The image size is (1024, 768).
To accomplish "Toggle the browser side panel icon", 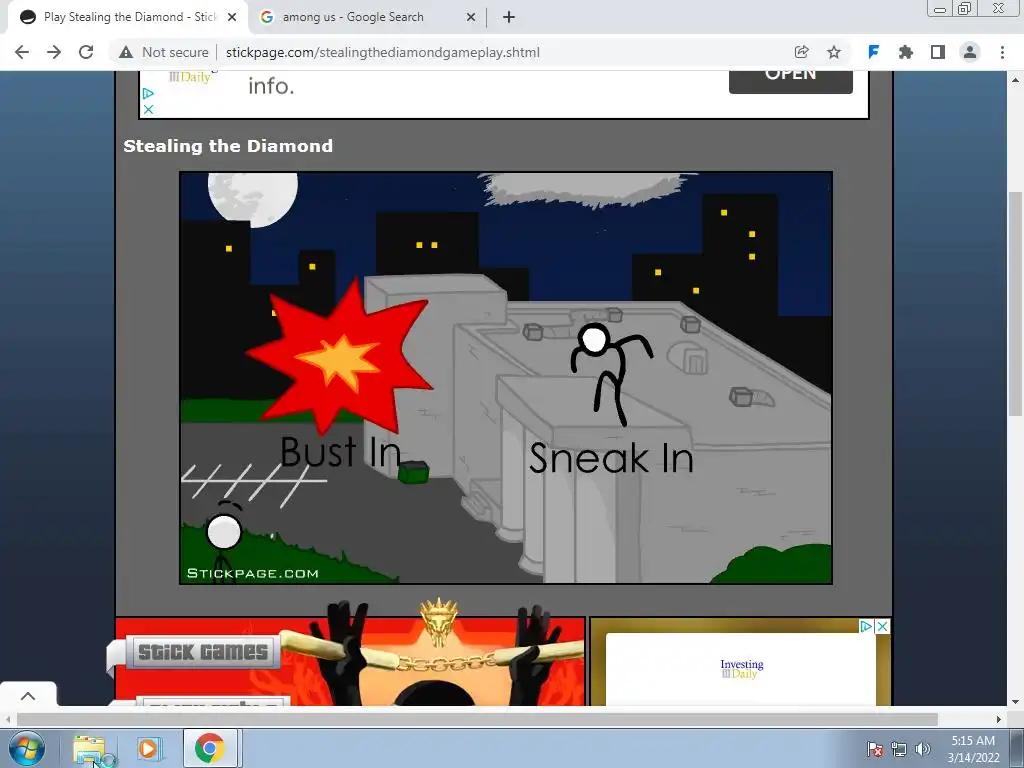I will 938,52.
